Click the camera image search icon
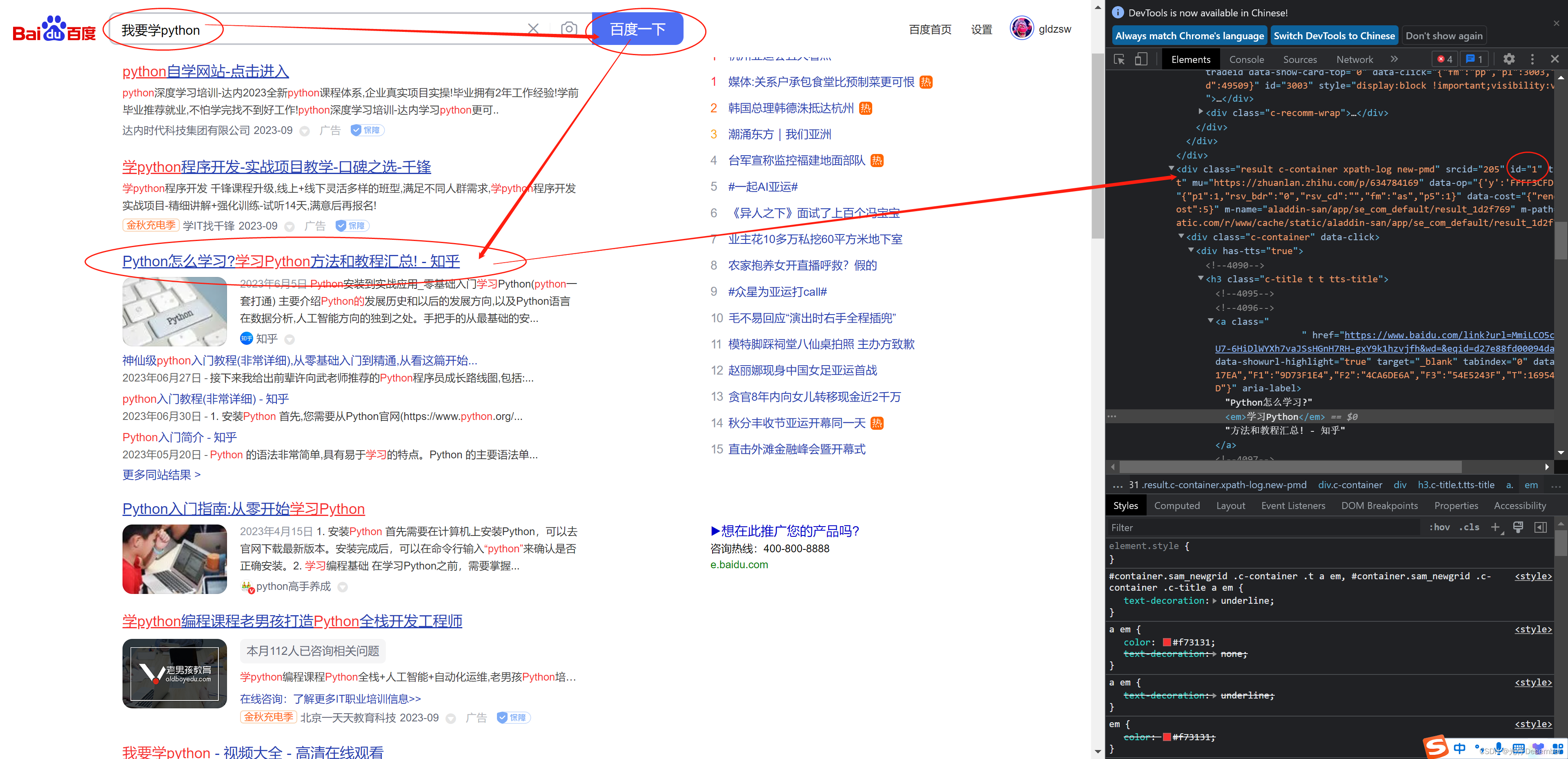 568,29
